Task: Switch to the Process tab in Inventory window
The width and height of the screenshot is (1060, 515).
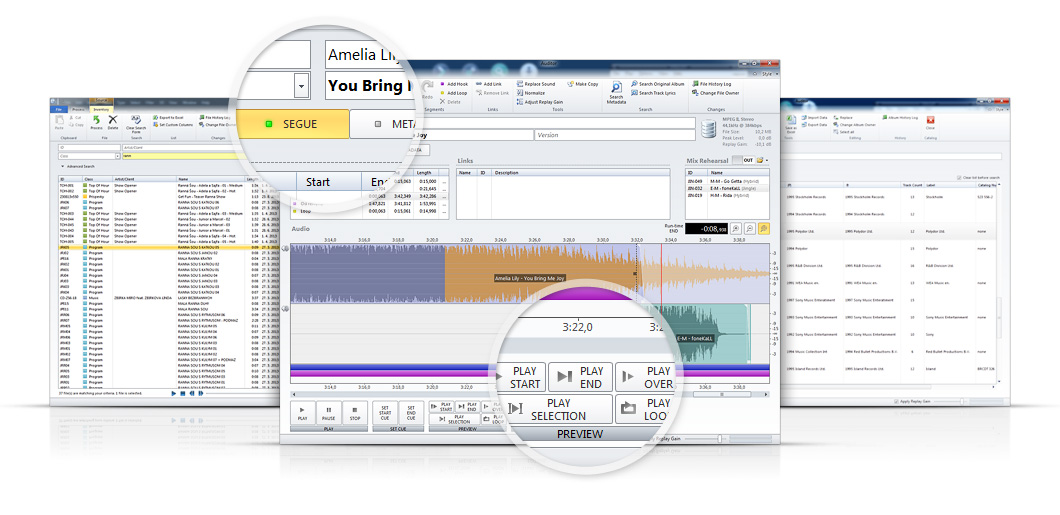Action: (x=78, y=109)
